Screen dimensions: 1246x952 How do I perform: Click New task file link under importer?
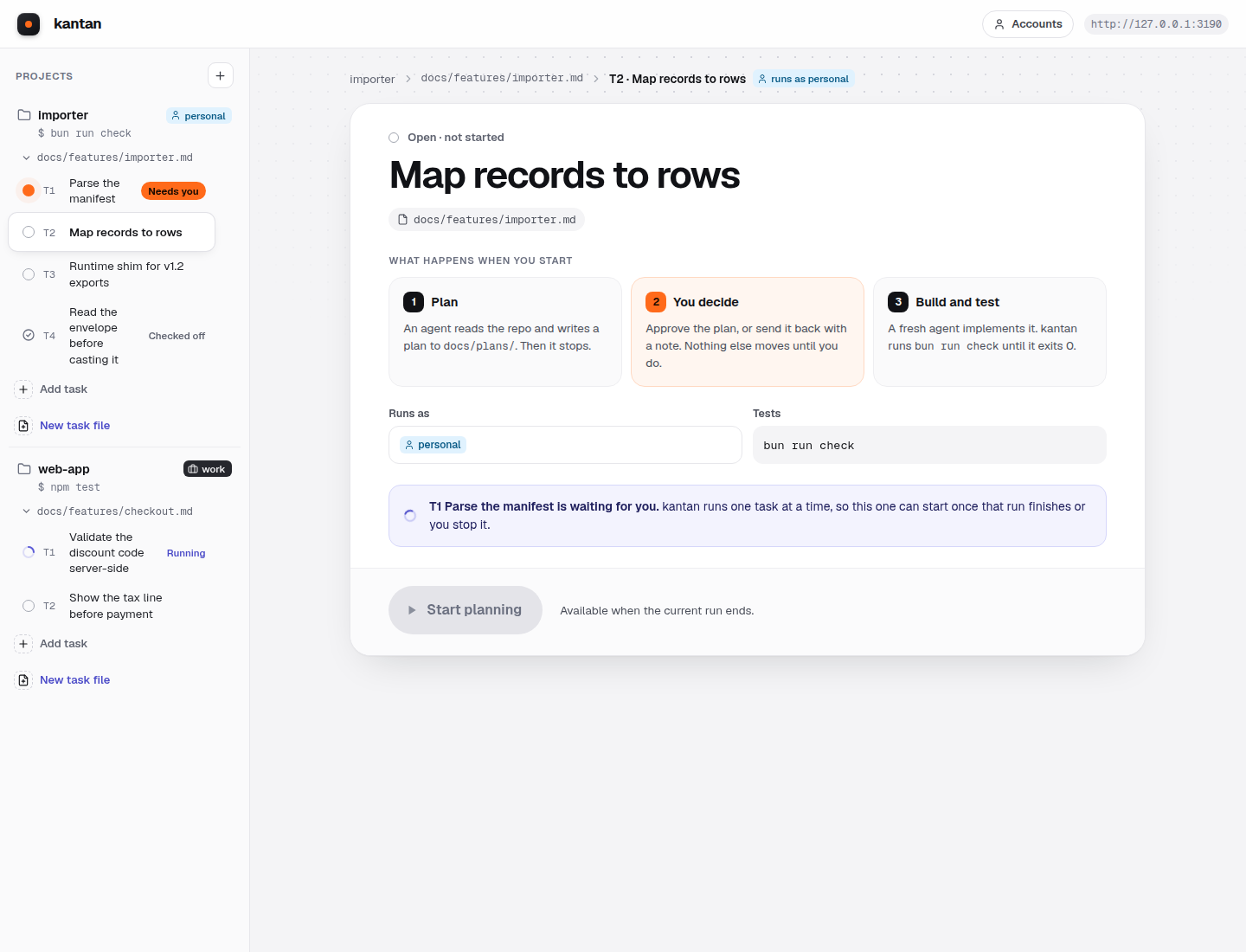click(x=74, y=426)
